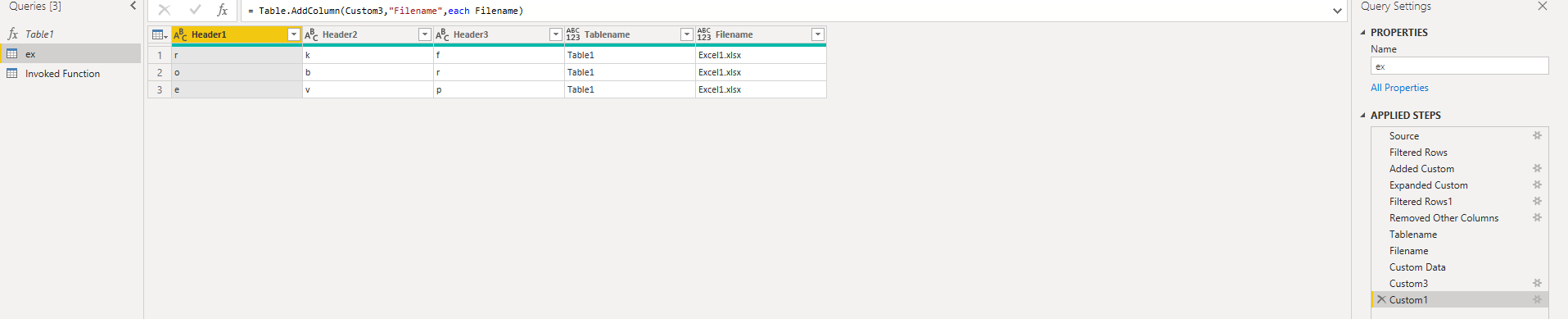1568x319 pixels.
Task: Click cell 'o' in Header1 column
Action: click(x=237, y=72)
